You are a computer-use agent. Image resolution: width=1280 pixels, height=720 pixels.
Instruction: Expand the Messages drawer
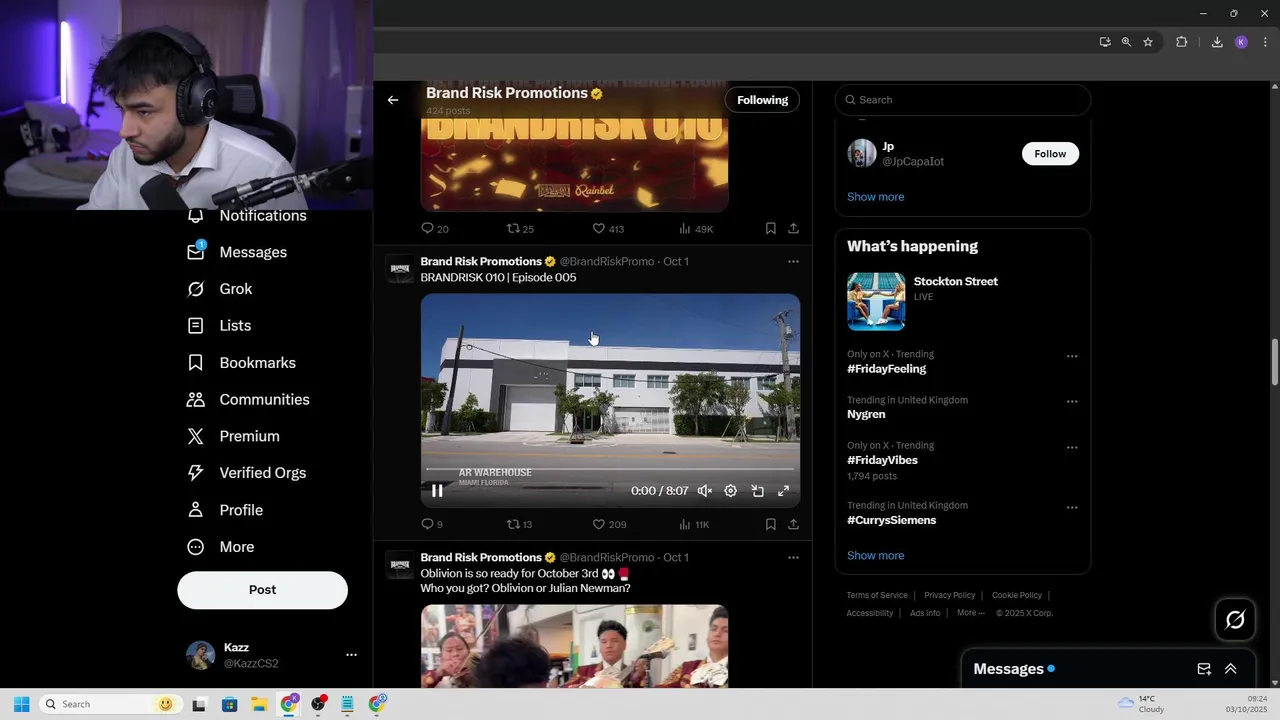pos(1230,669)
